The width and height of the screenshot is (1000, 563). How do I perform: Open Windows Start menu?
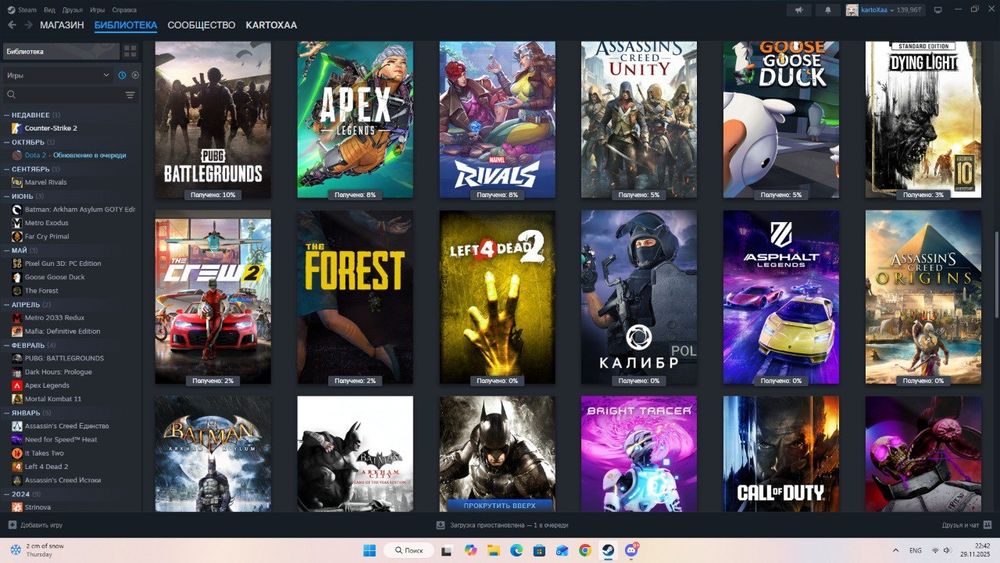(369, 550)
